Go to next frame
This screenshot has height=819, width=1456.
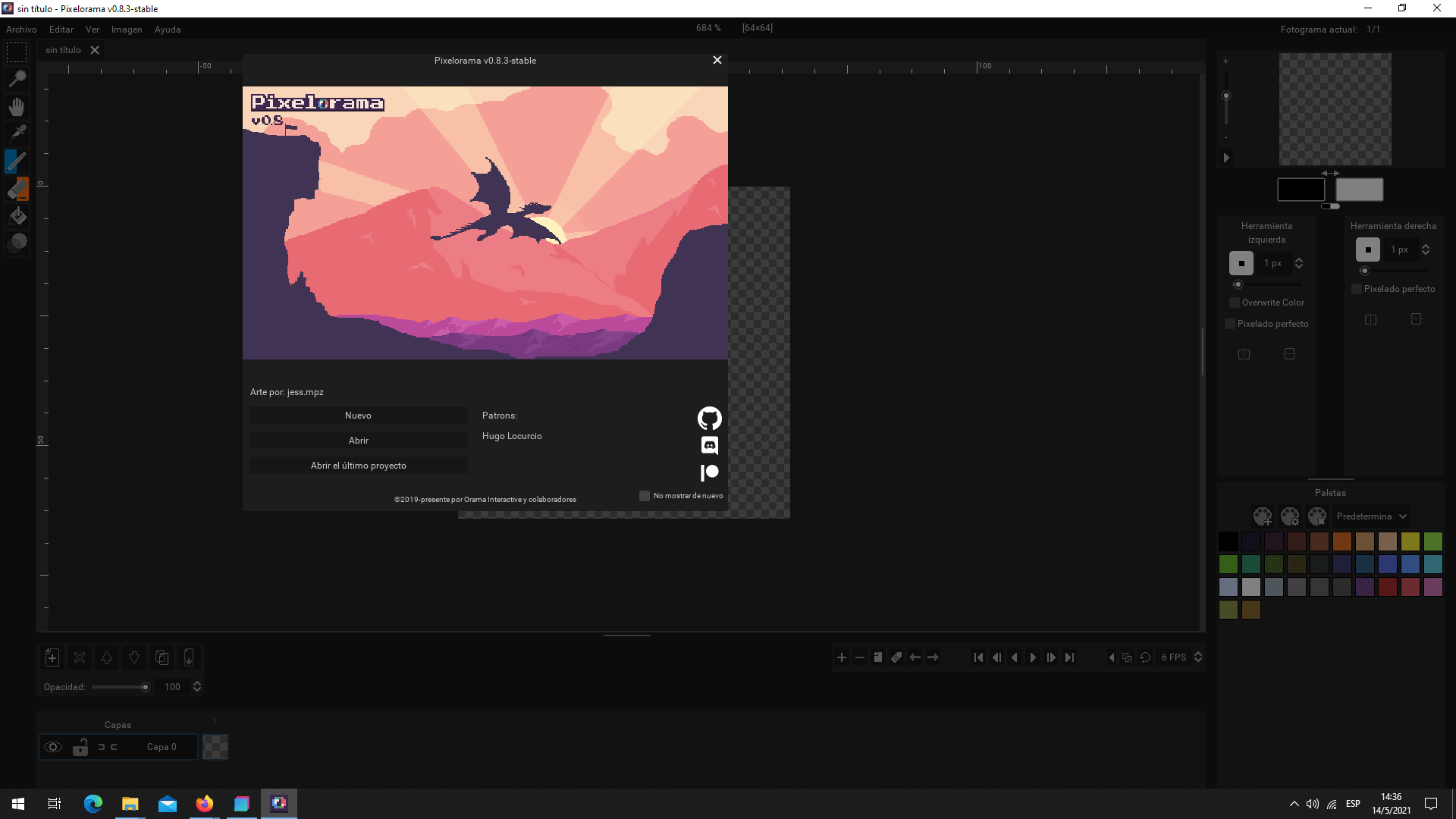pos(1051,657)
